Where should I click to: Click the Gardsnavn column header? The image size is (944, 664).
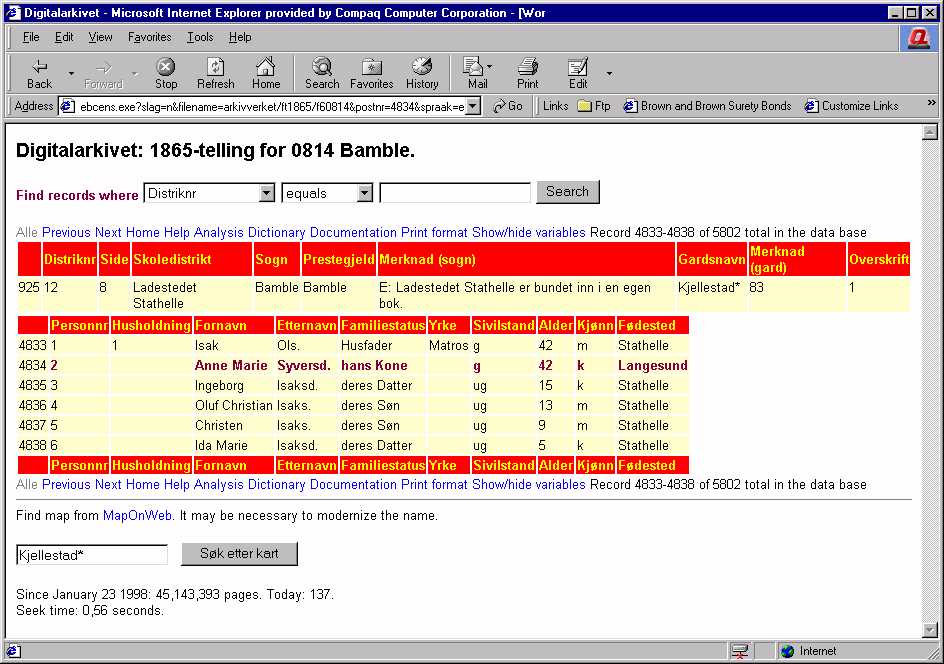pyautogui.click(x=712, y=259)
